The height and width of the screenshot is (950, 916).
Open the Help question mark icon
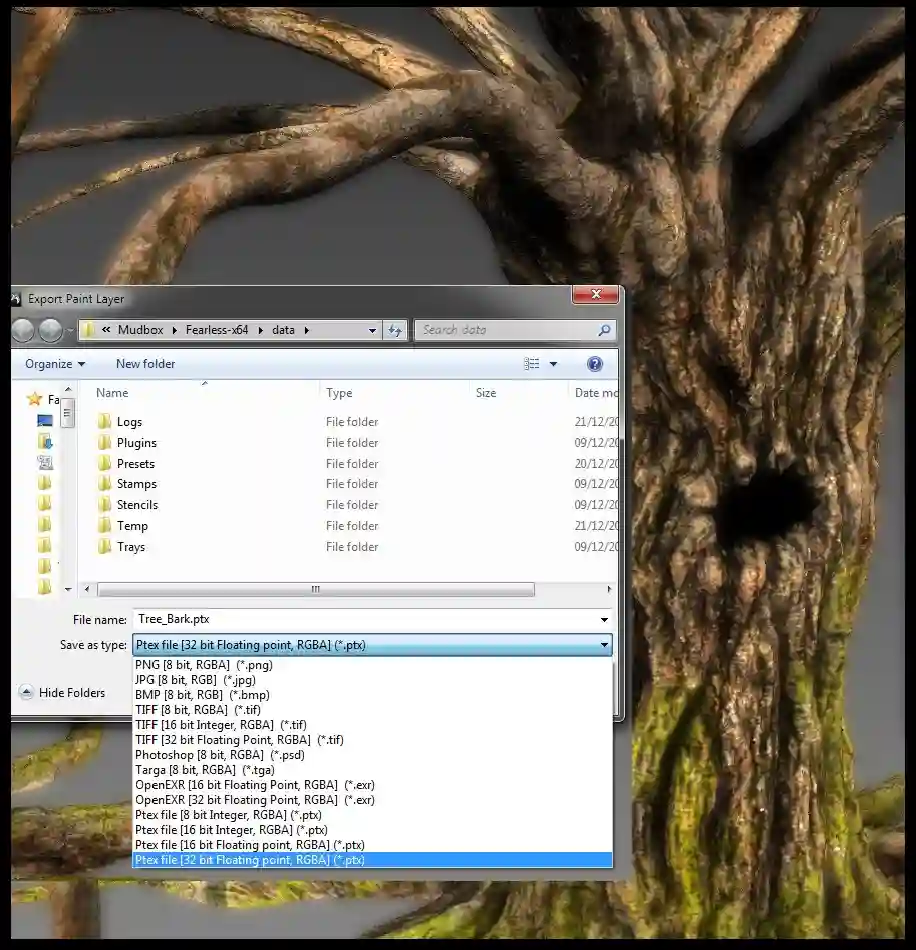point(595,364)
